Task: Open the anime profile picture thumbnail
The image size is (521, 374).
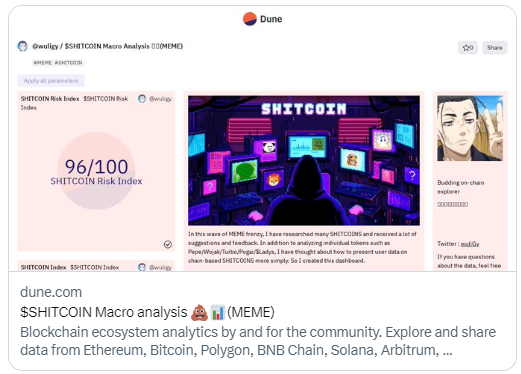Action: (470, 128)
